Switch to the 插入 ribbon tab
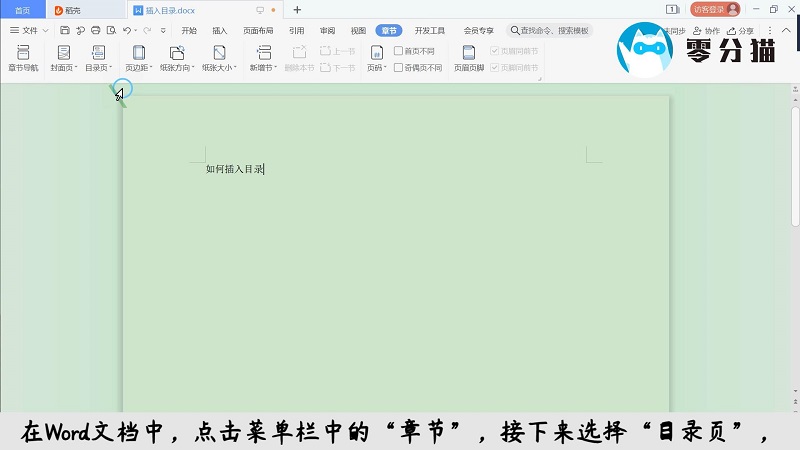The image size is (800, 450). [220, 31]
